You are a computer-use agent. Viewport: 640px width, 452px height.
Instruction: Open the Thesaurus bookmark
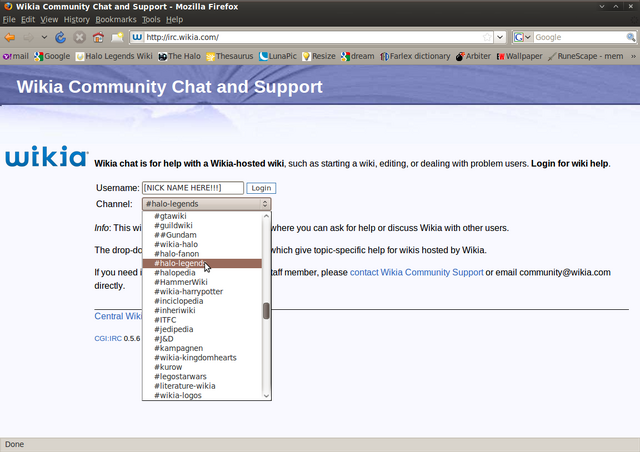pyautogui.click(x=230, y=56)
